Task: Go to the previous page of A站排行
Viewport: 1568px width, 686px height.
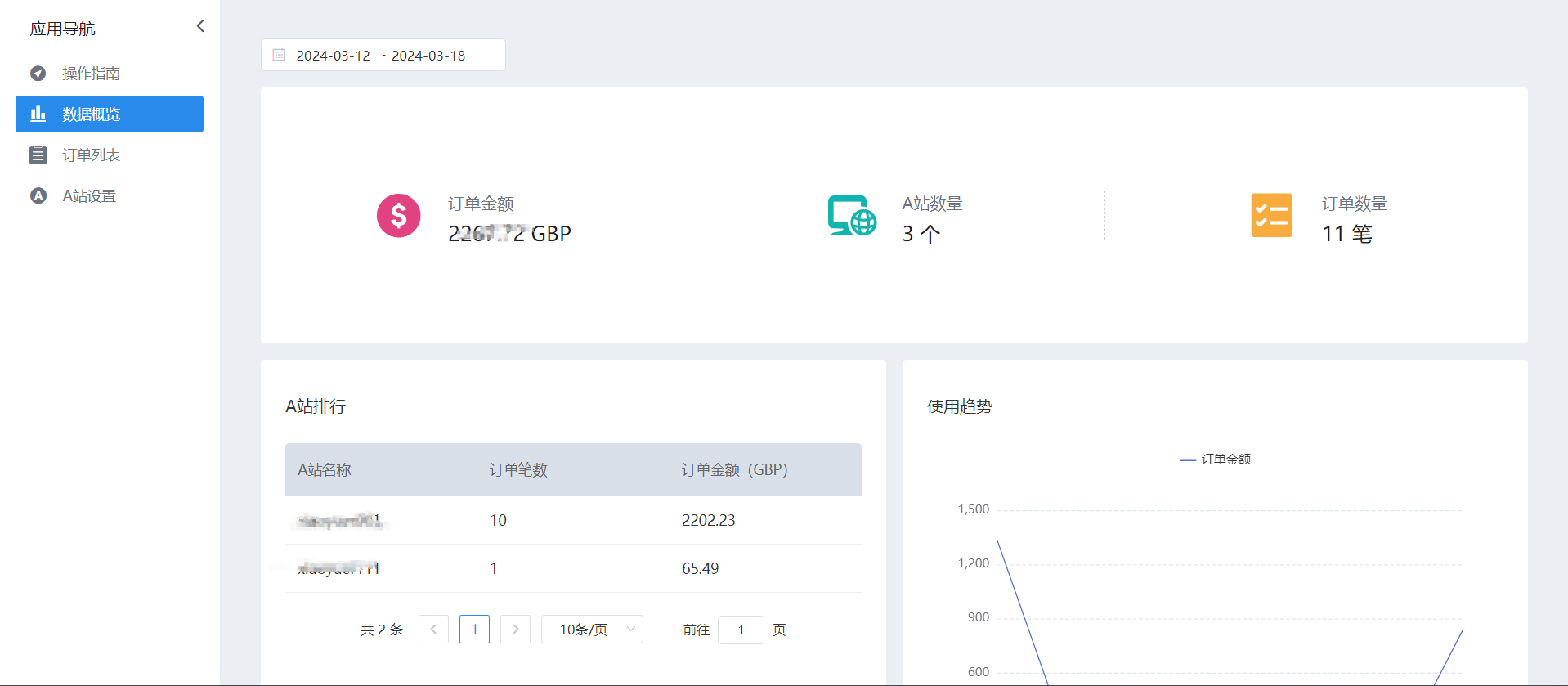Action: point(433,630)
